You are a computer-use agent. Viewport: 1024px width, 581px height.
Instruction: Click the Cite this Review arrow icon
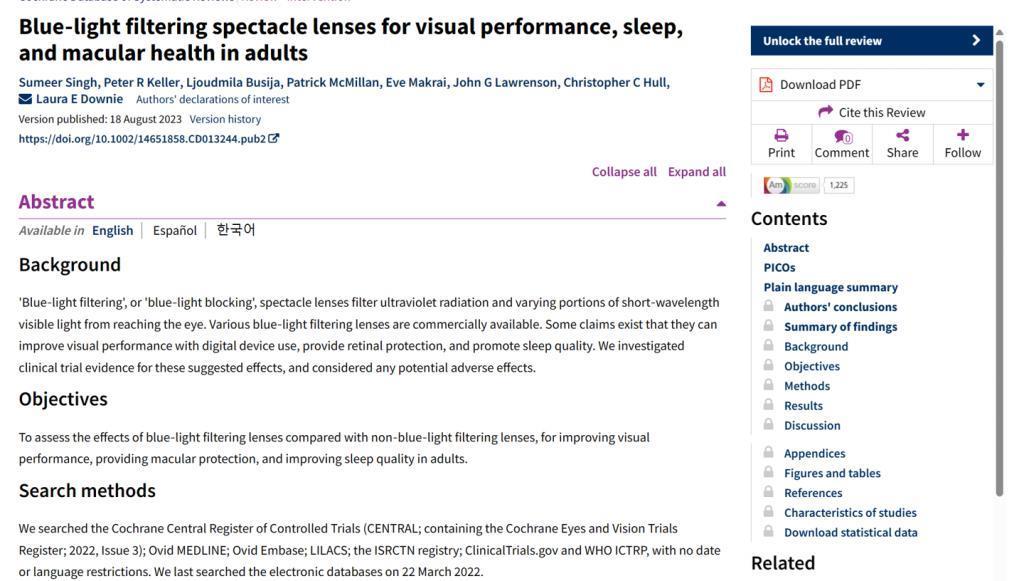click(x=825, y=112)
